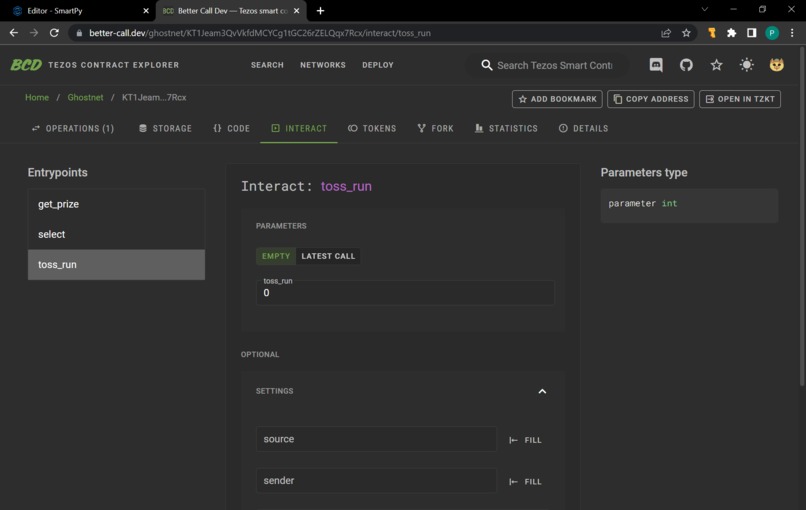Image resolution: width=806 pixels, height=510 pixels.
Task: Open the tab search dropdown arrow
Action: [x=705, y=9]
